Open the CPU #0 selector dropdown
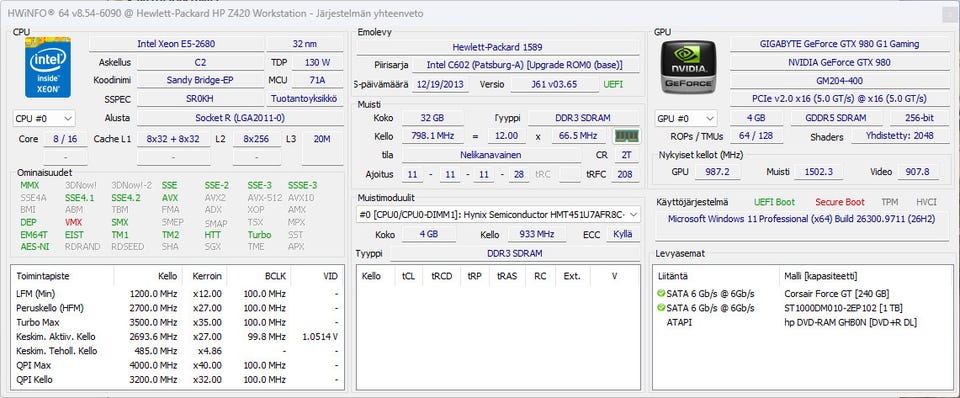The image size is (960, 398). [44, 118]
